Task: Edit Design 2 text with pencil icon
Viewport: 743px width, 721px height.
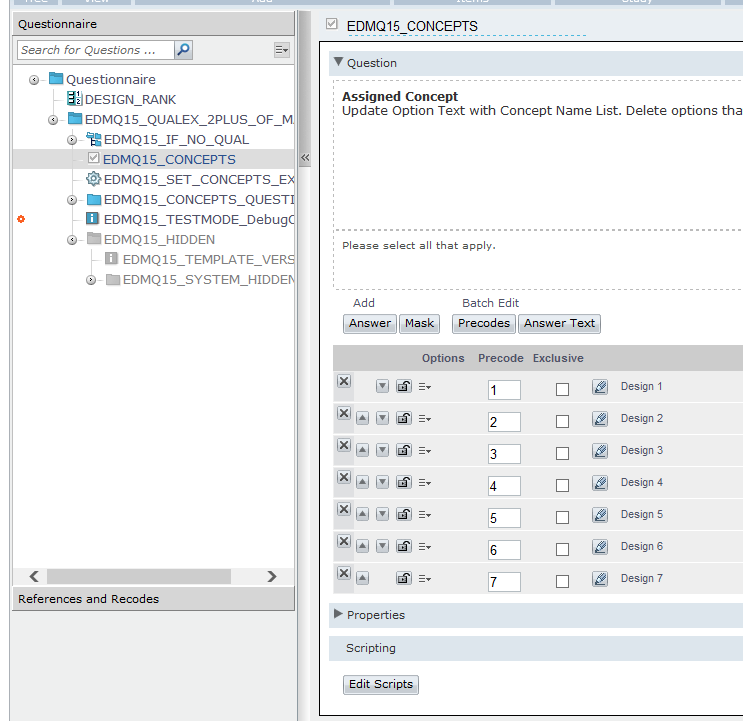Action: click(600, 419)
